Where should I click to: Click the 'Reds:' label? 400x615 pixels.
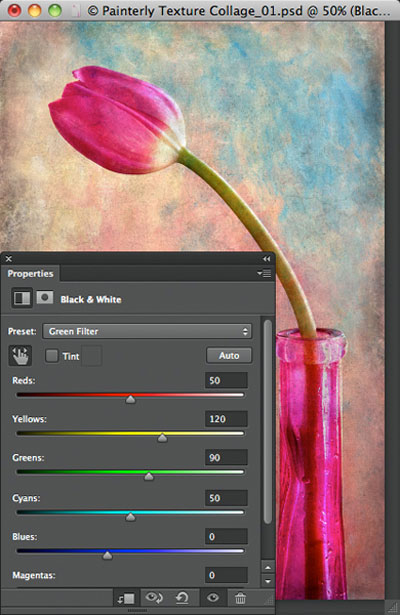pyautogui.click(x=24, y=380)
